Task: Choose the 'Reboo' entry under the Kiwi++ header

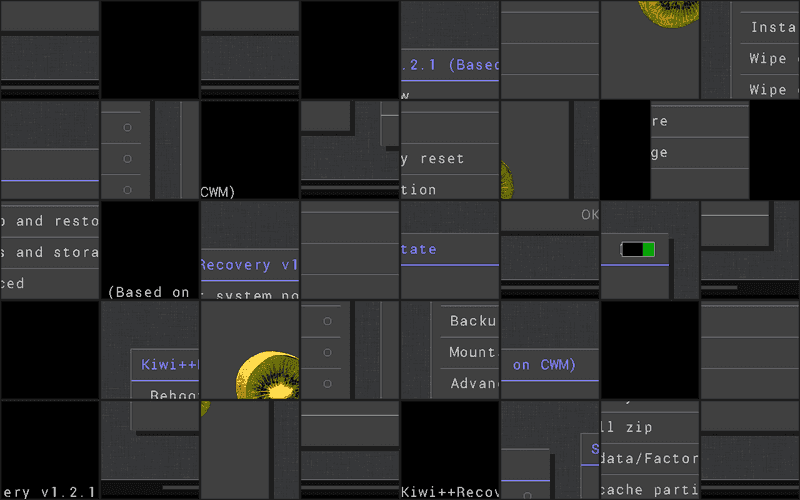Action: (174, 394)
